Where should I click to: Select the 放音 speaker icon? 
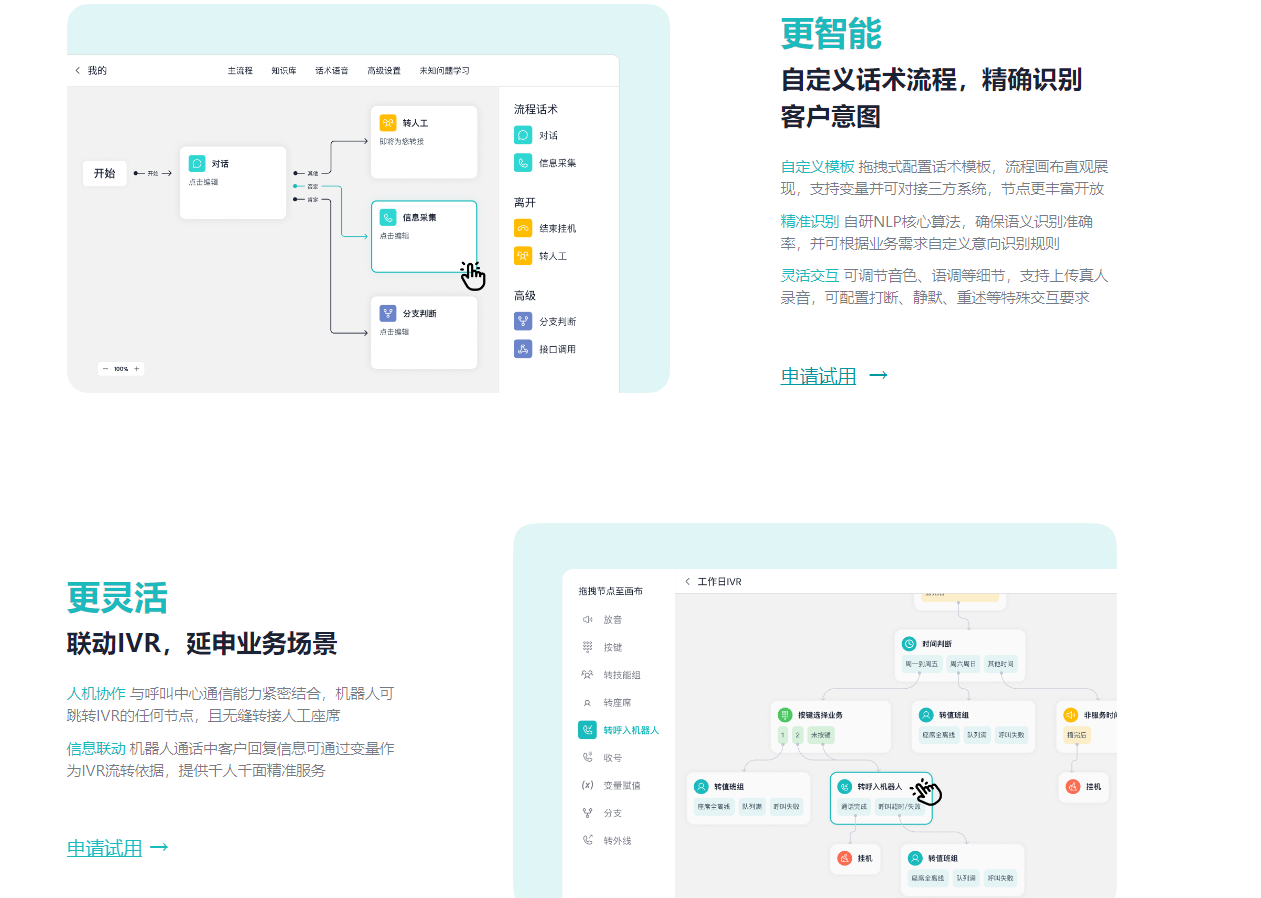(588, 619)
